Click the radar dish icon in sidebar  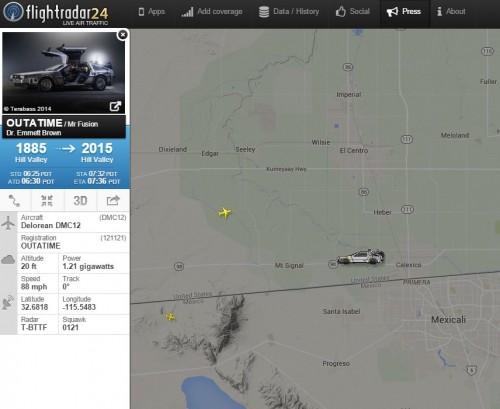8,302
